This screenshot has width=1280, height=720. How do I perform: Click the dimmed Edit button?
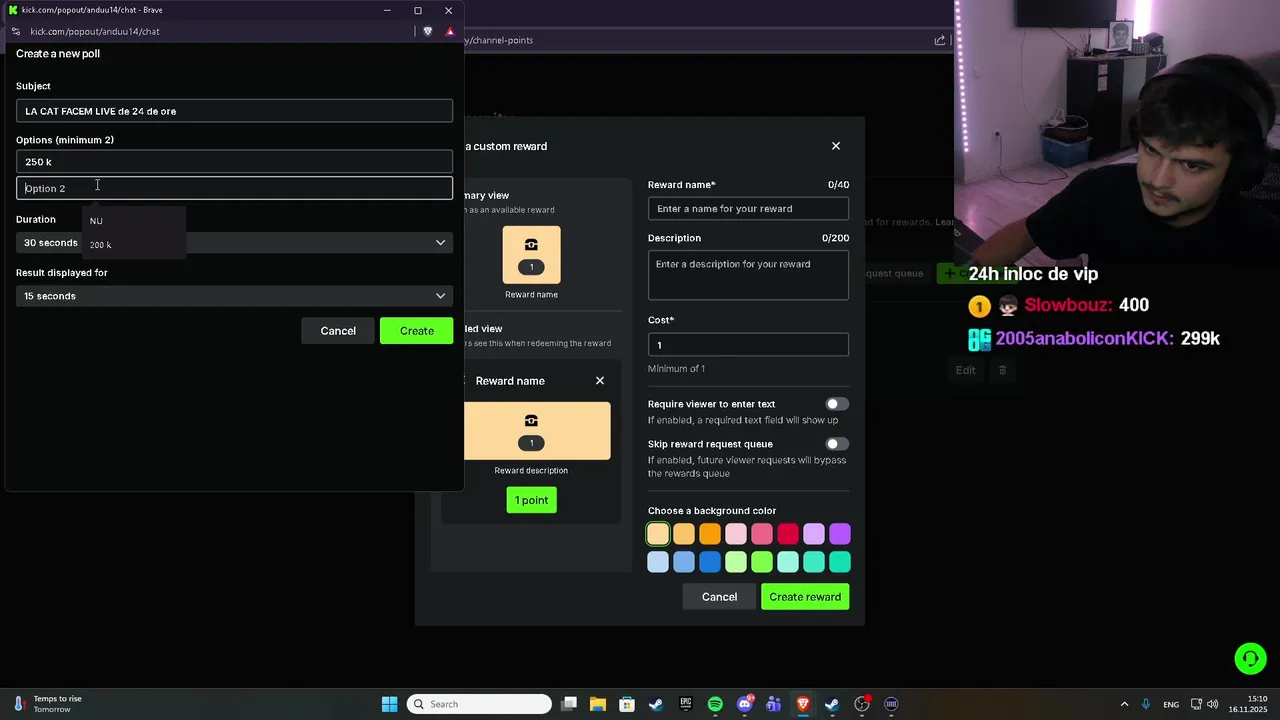pos(965,370)
